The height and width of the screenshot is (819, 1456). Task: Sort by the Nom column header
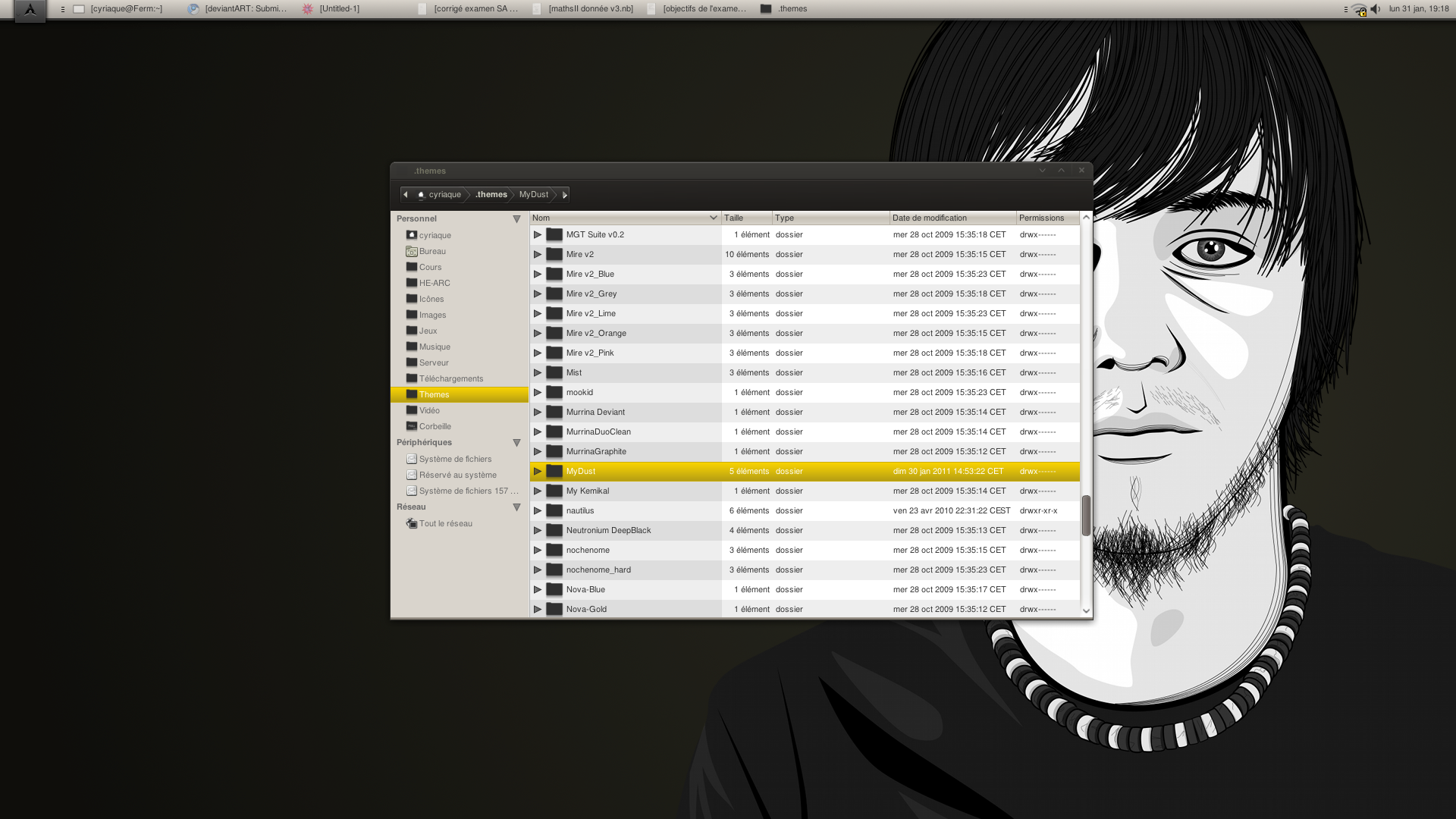point(625,218)
